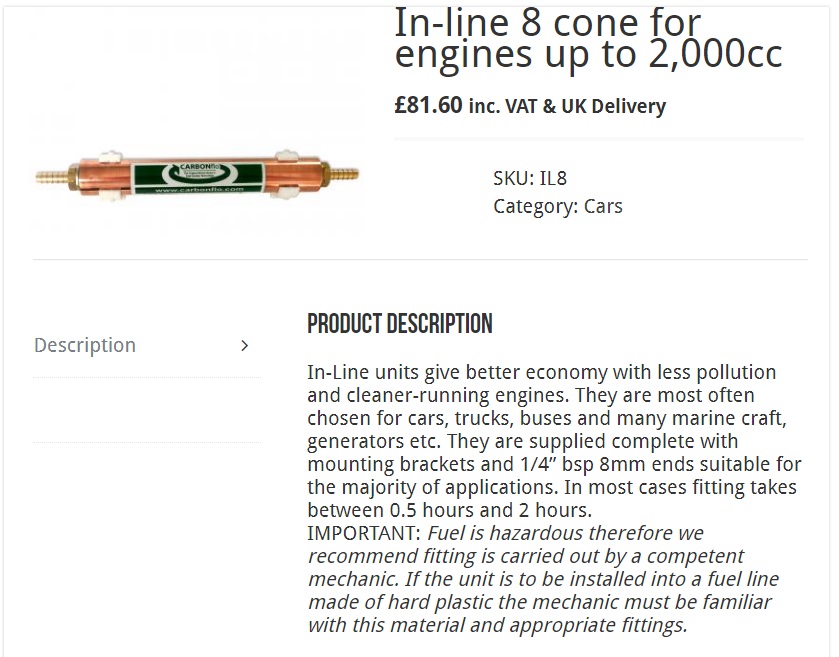
Task: Click the "Product Description" heading
Action: (x=400, y=324)
